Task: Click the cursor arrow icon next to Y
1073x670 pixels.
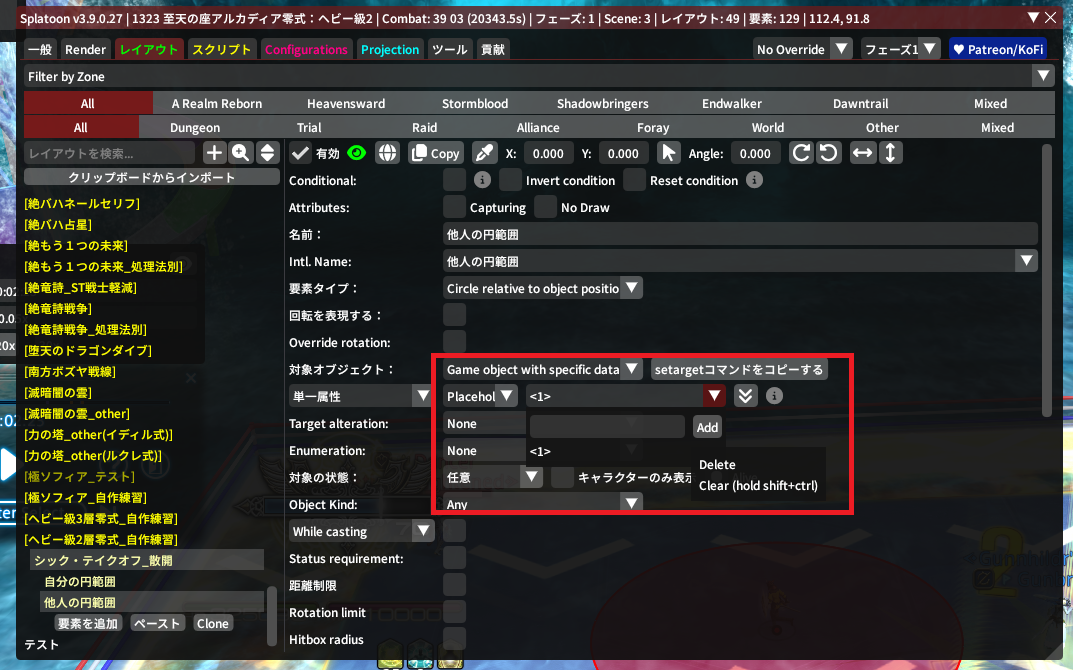Action: pos(668,153)
